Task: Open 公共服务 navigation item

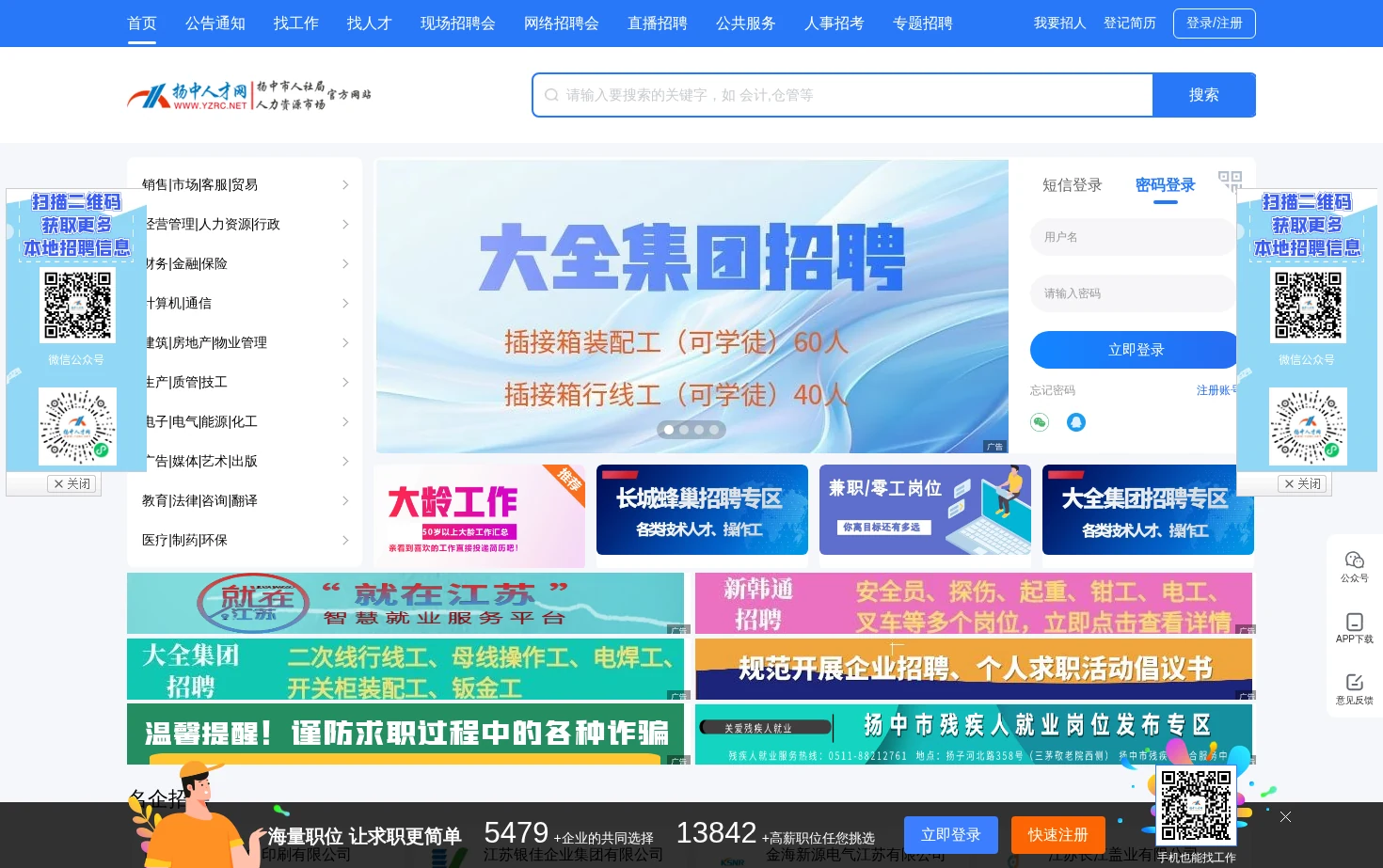Action: point(746,24)
